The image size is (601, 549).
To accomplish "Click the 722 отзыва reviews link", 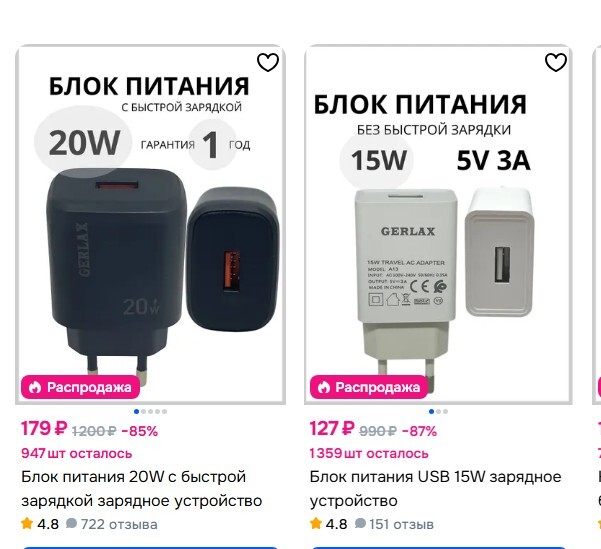I will tap(119, 524).
